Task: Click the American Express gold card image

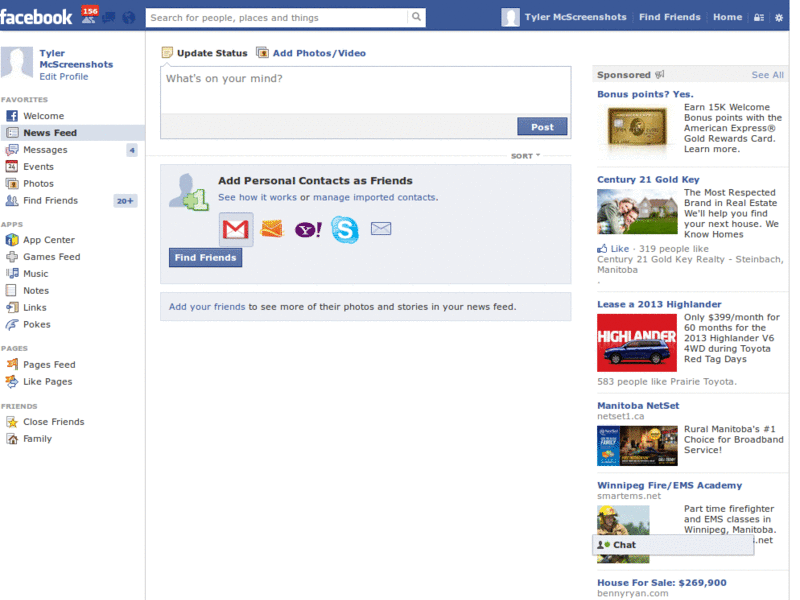Action: click(x=637, y=127)
